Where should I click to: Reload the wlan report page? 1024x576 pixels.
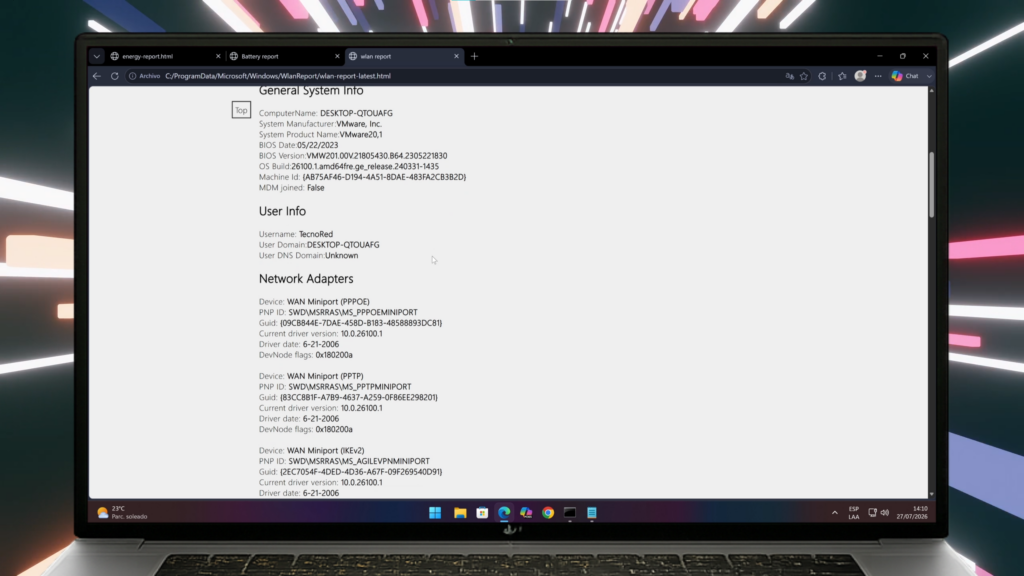114,76
